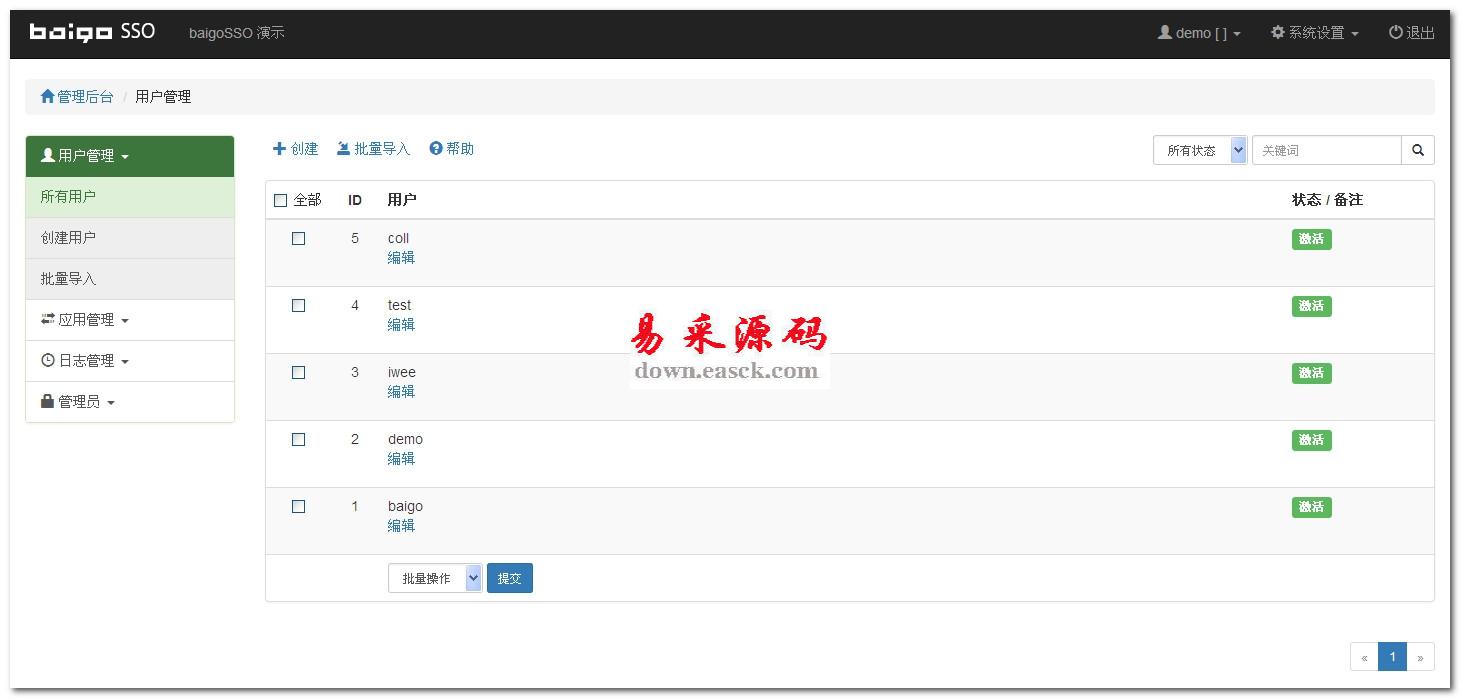Open 系统设置 gear settings menu
1461x699 pixels.
pyautogui.click(x=1277, y=33)
